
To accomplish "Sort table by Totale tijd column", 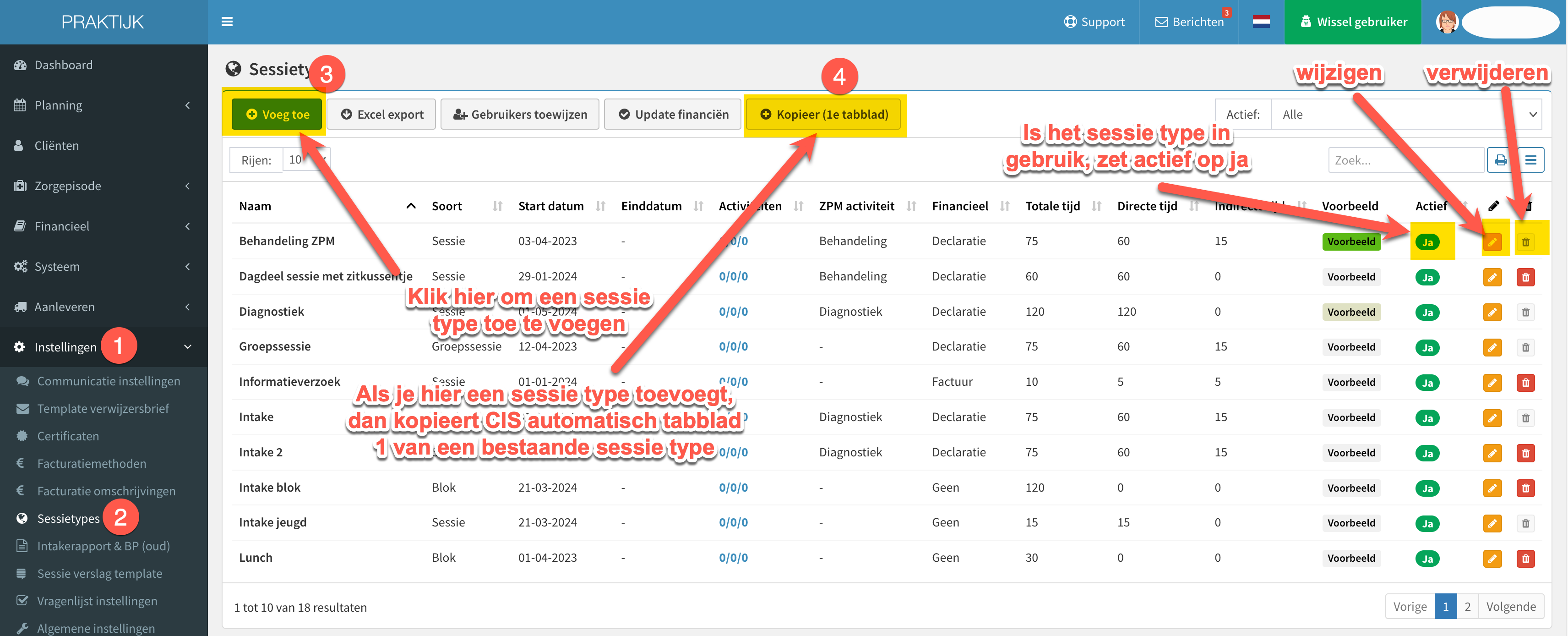I will click(1063, 206).
